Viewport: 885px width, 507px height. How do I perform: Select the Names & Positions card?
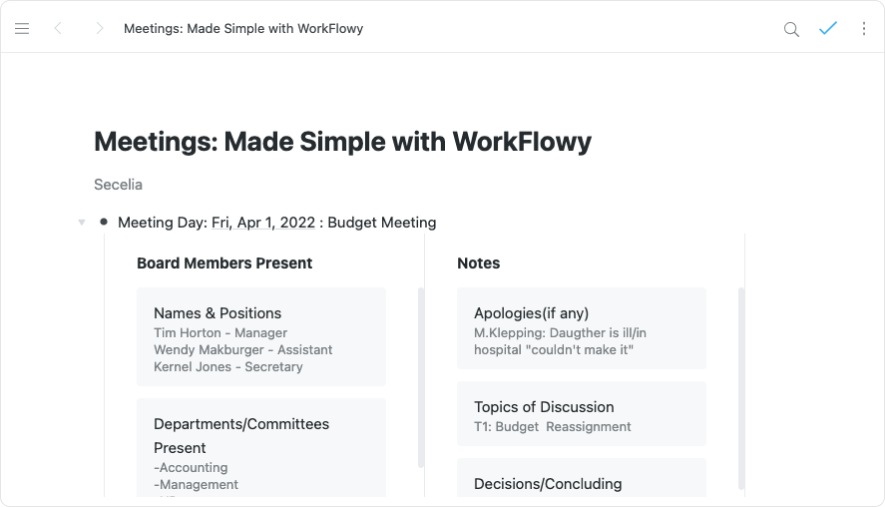261,337
